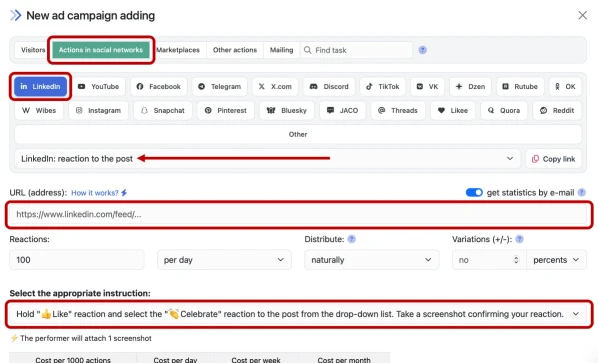
Task: Pick the Pinterest network button
Action: (226, 111)
